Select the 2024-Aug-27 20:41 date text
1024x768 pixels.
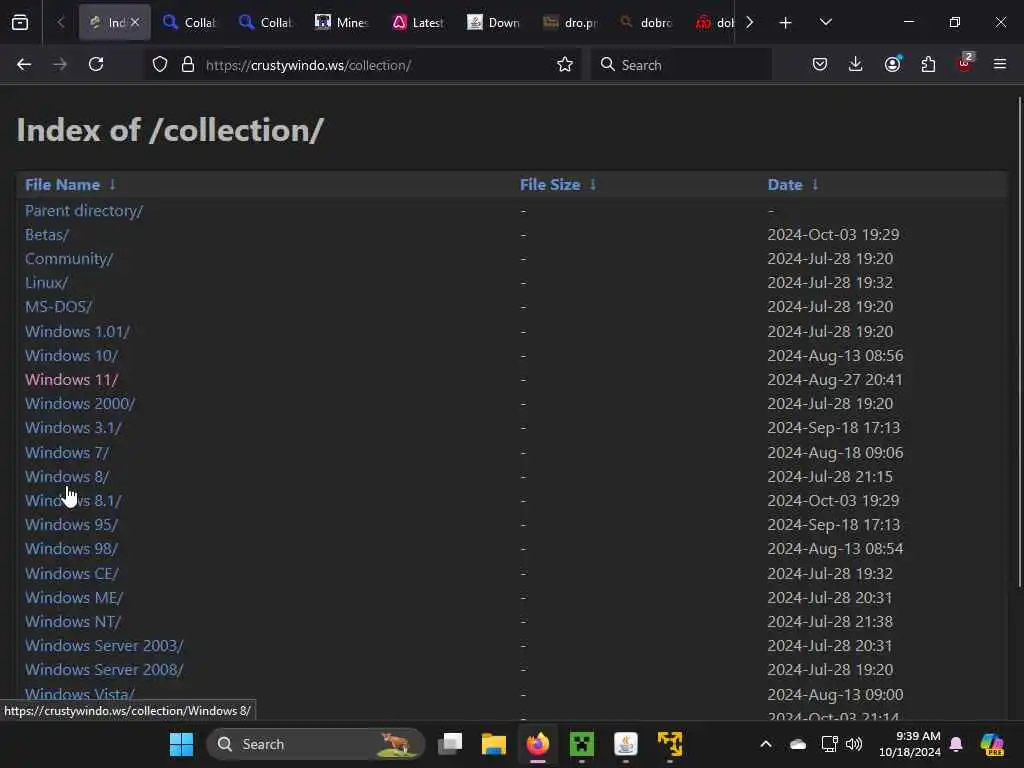[x=835, y=379]
